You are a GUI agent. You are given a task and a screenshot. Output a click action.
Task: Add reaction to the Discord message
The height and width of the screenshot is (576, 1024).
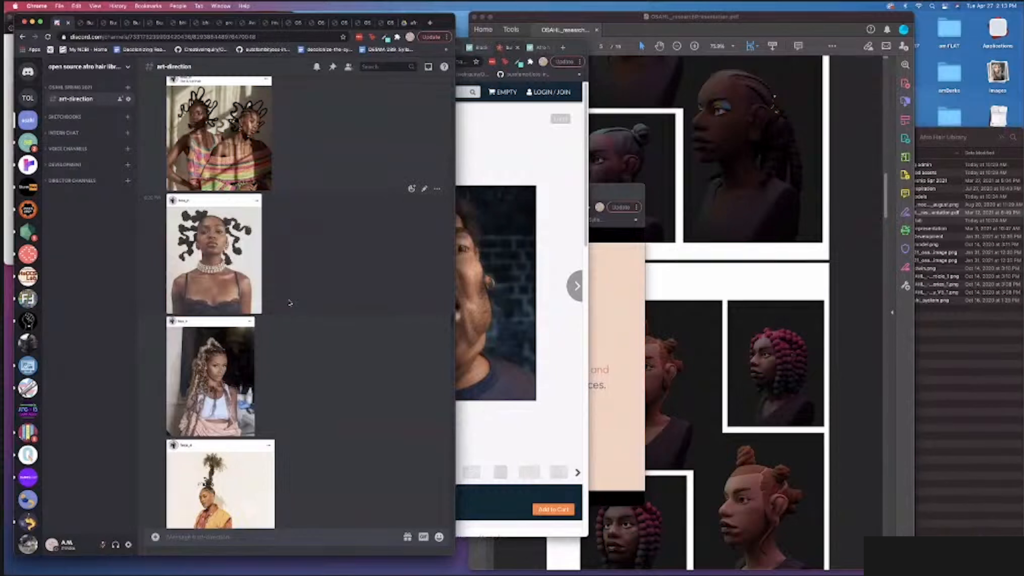tap(411, 189)
